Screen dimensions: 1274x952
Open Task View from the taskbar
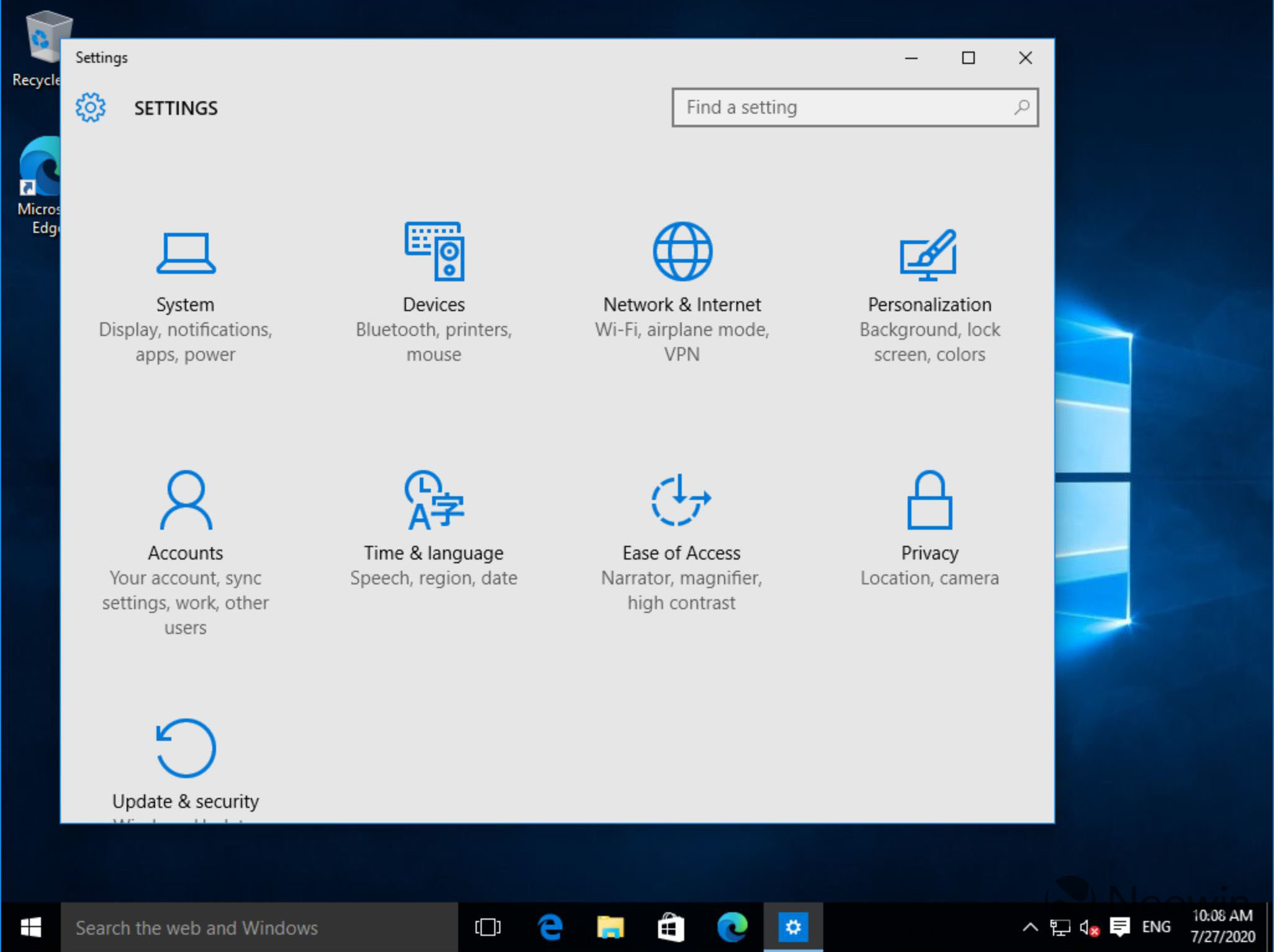coord(488,927)
